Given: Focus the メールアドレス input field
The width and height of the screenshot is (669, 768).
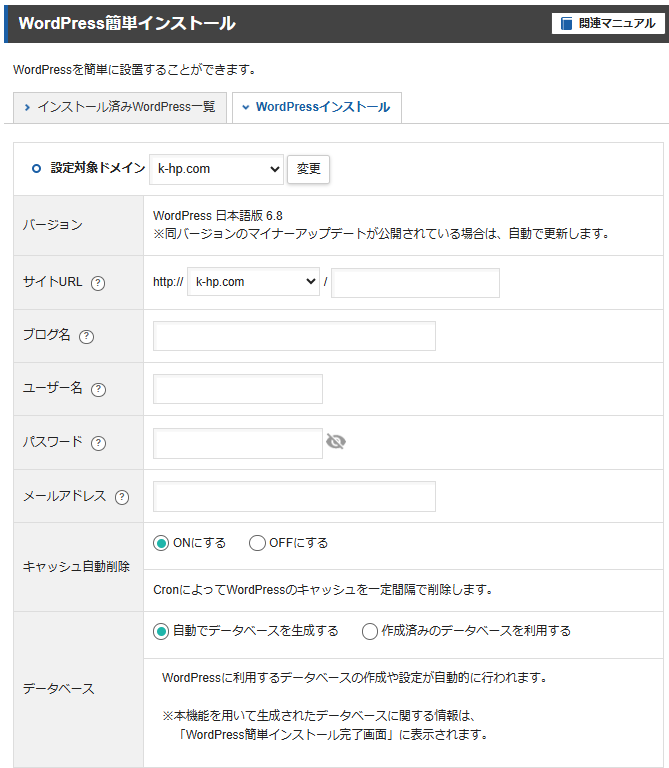Looking at the screenshot, I should coord(294,497).
